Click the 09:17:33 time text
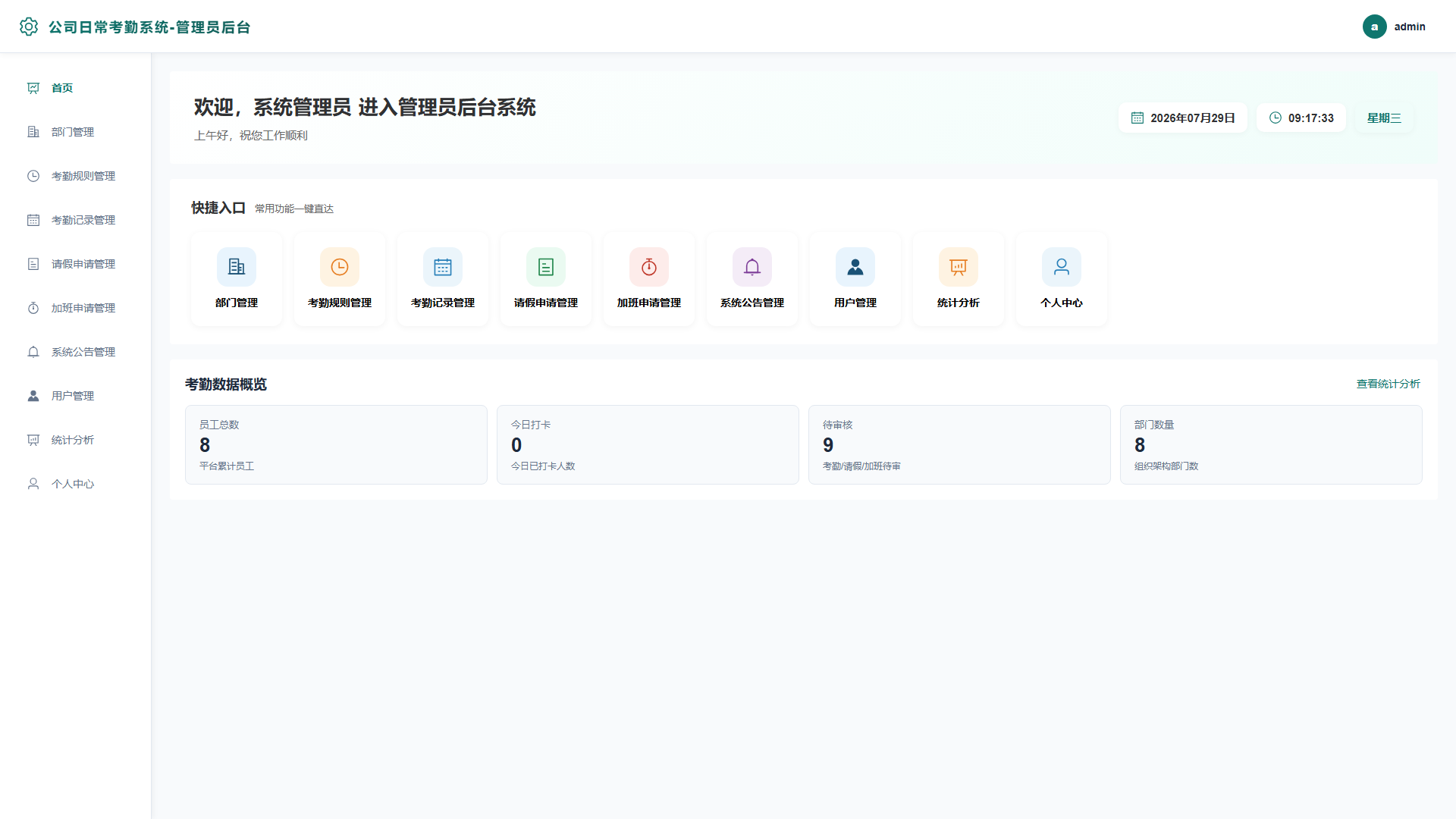Image resolution: width=1456 pixels, height=819 pixels. click(1311, 118)
